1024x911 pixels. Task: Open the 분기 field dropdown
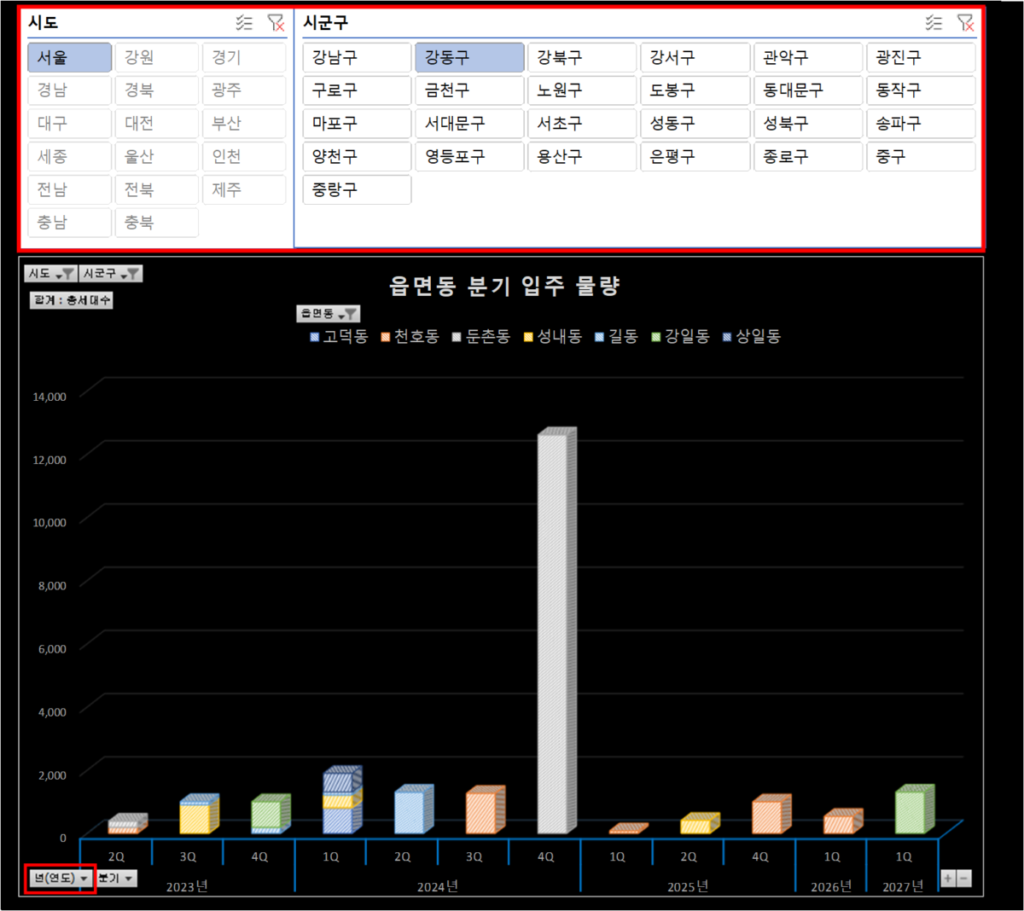click(117, 878)
